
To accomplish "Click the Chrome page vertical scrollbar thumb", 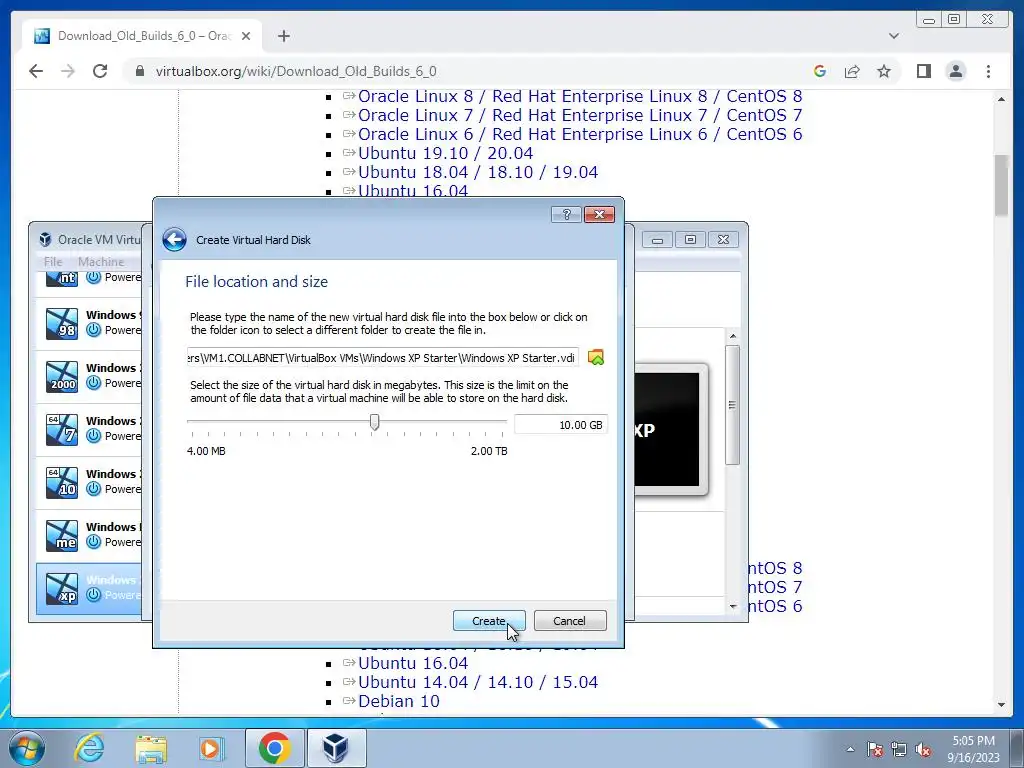I will pos(1001,185).
